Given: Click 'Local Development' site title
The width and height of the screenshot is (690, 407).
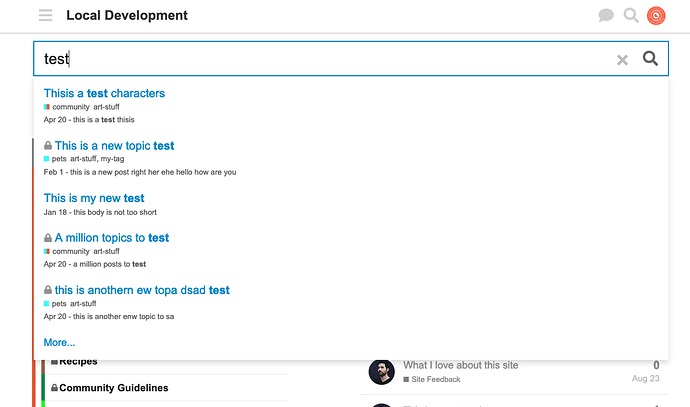Looking at the screenshot, I should 127,15.
